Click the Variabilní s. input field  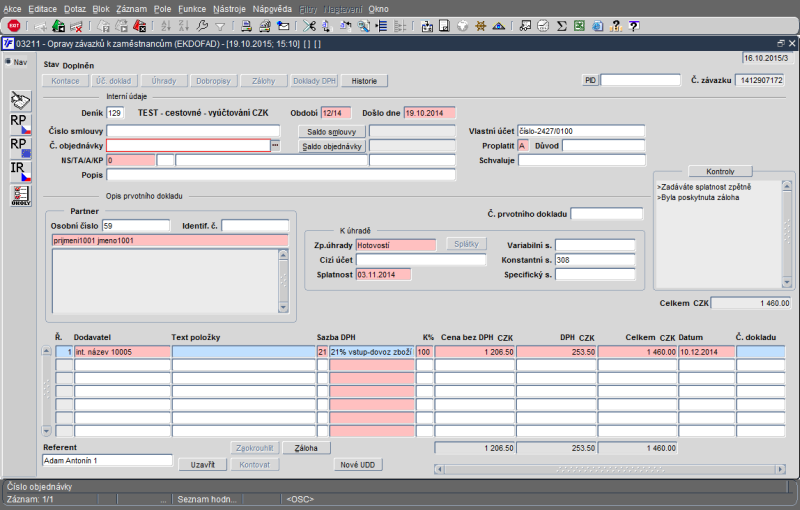pos(595,245)
